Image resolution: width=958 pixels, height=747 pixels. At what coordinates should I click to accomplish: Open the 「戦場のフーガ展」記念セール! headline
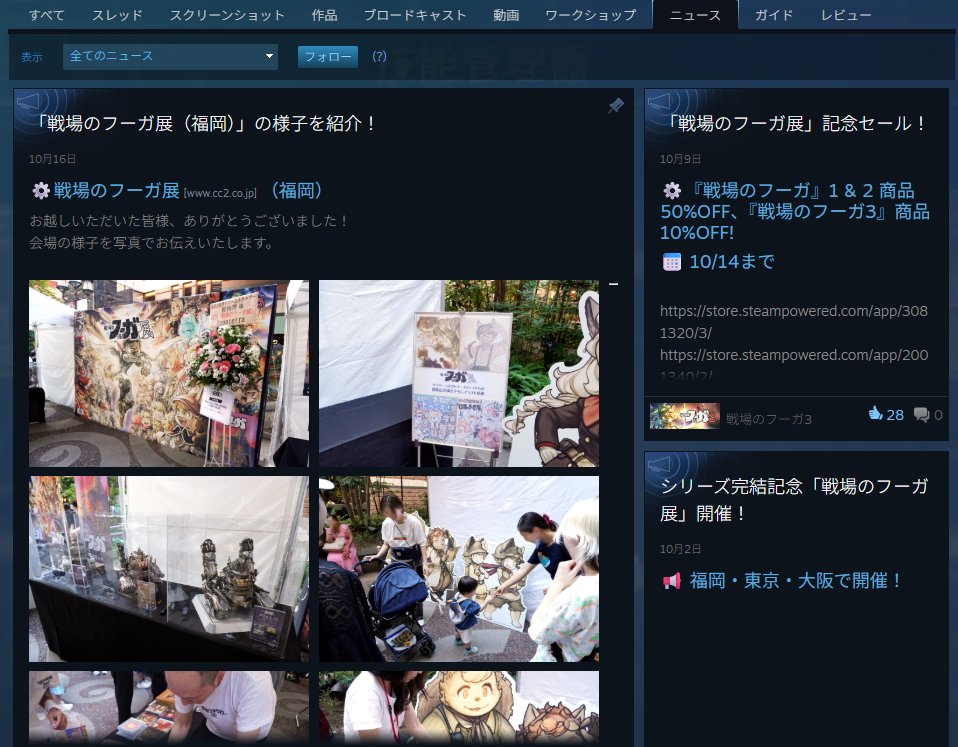pos(794,123)
